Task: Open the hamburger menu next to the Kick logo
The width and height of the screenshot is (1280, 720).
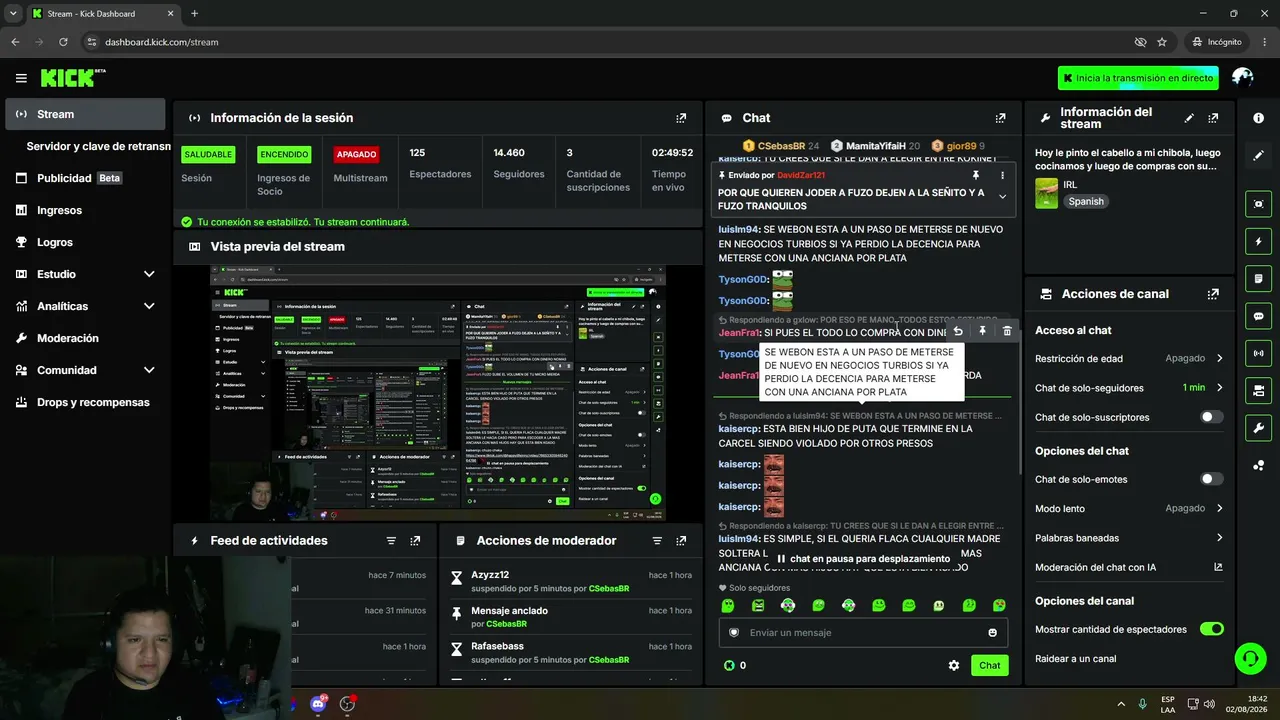Action: click(x=21, y=78)
